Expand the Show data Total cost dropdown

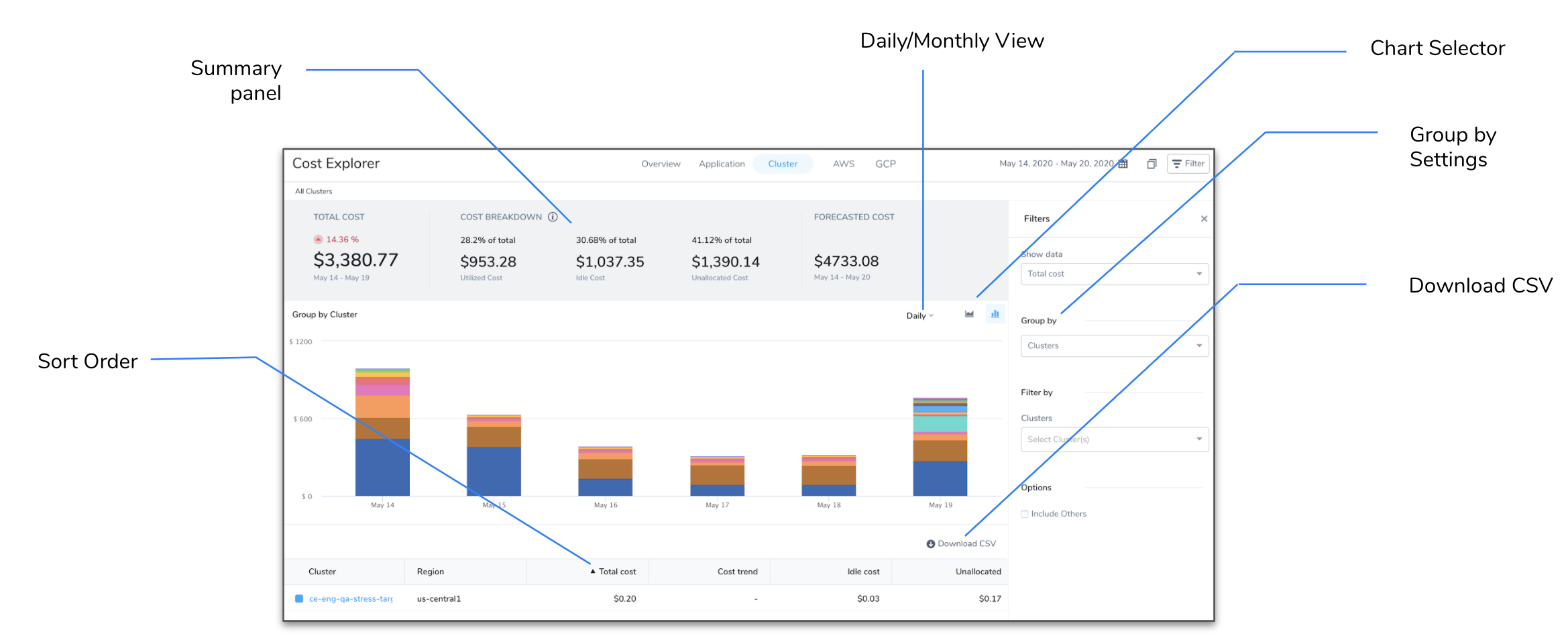pyautogui.click(x=1115, y=274)
